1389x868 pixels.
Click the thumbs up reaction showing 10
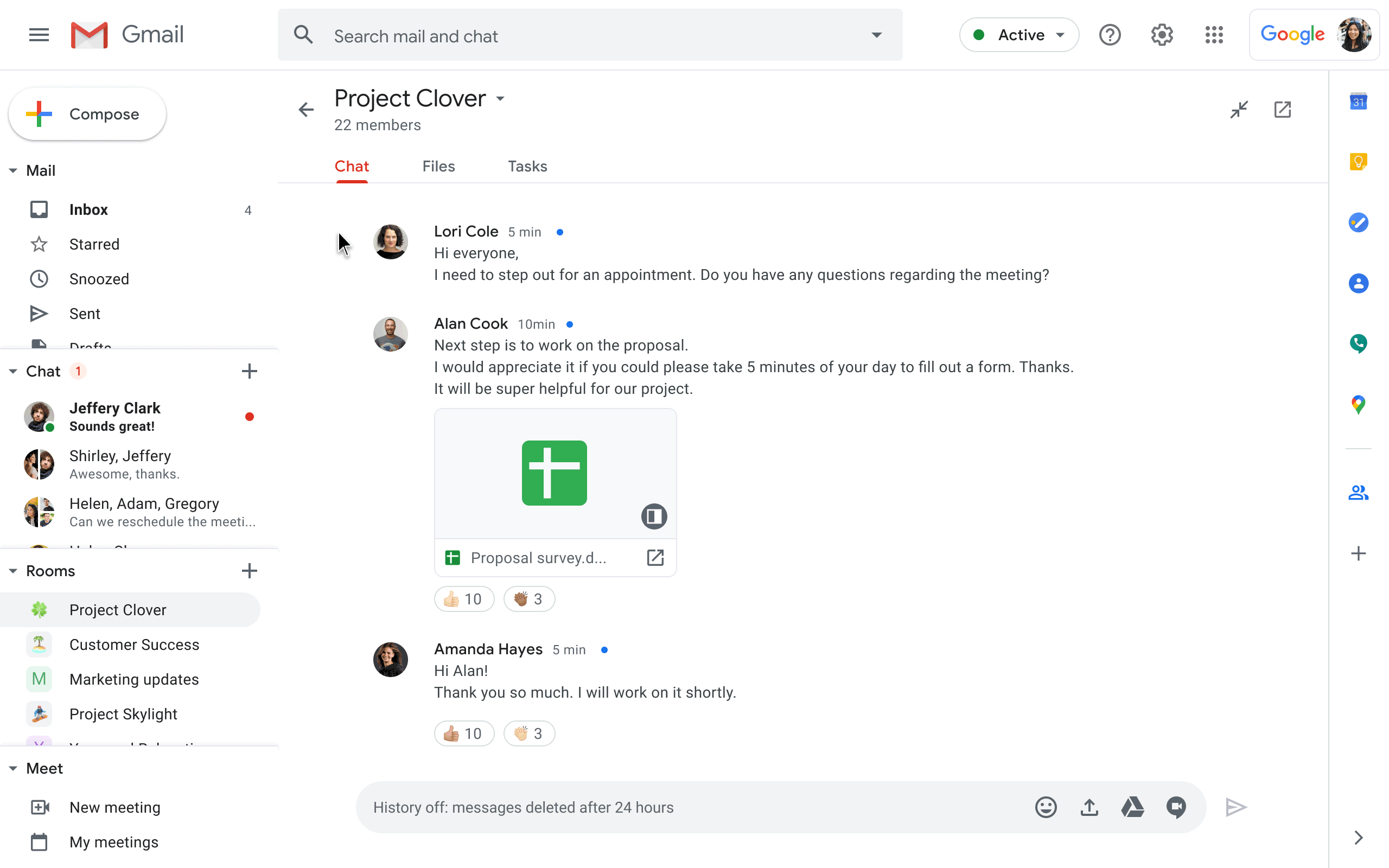[x=463, y=599]
